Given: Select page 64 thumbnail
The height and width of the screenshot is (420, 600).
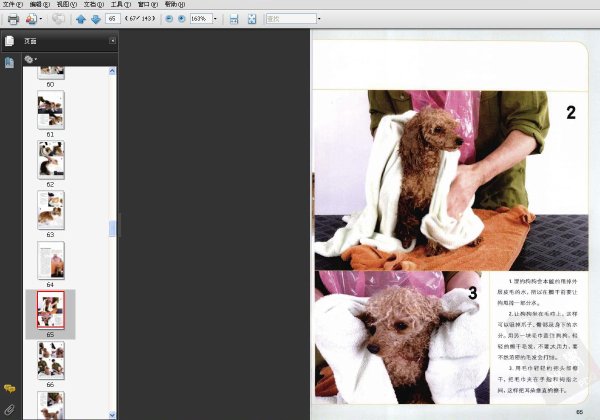Looking at the screenshot, I should pyautogui.click(x=51, y=260).
